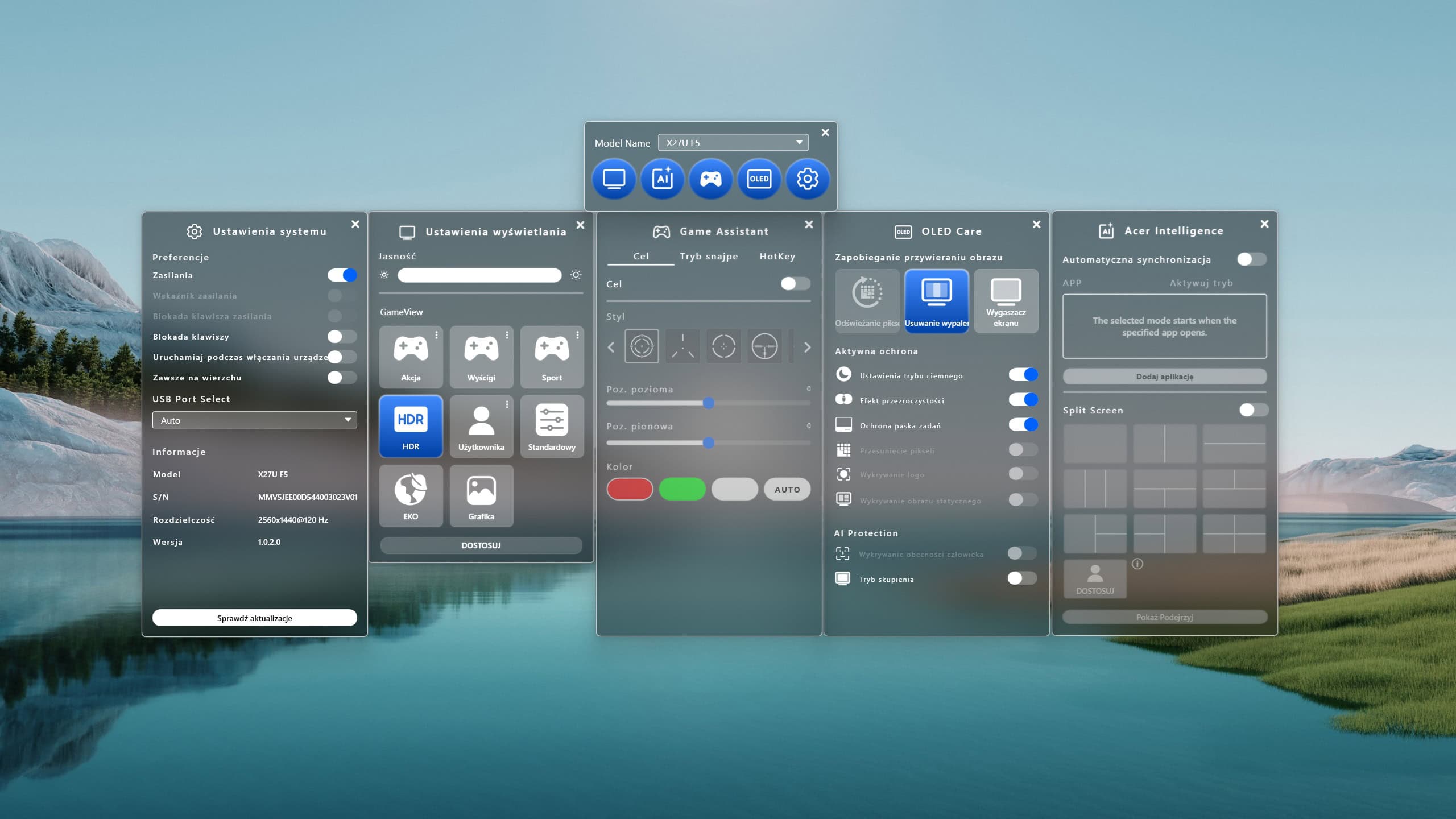Click the APP list box in Acer Intelligence
Viewport: 1456px width, 819px height.
[1164, 326]
